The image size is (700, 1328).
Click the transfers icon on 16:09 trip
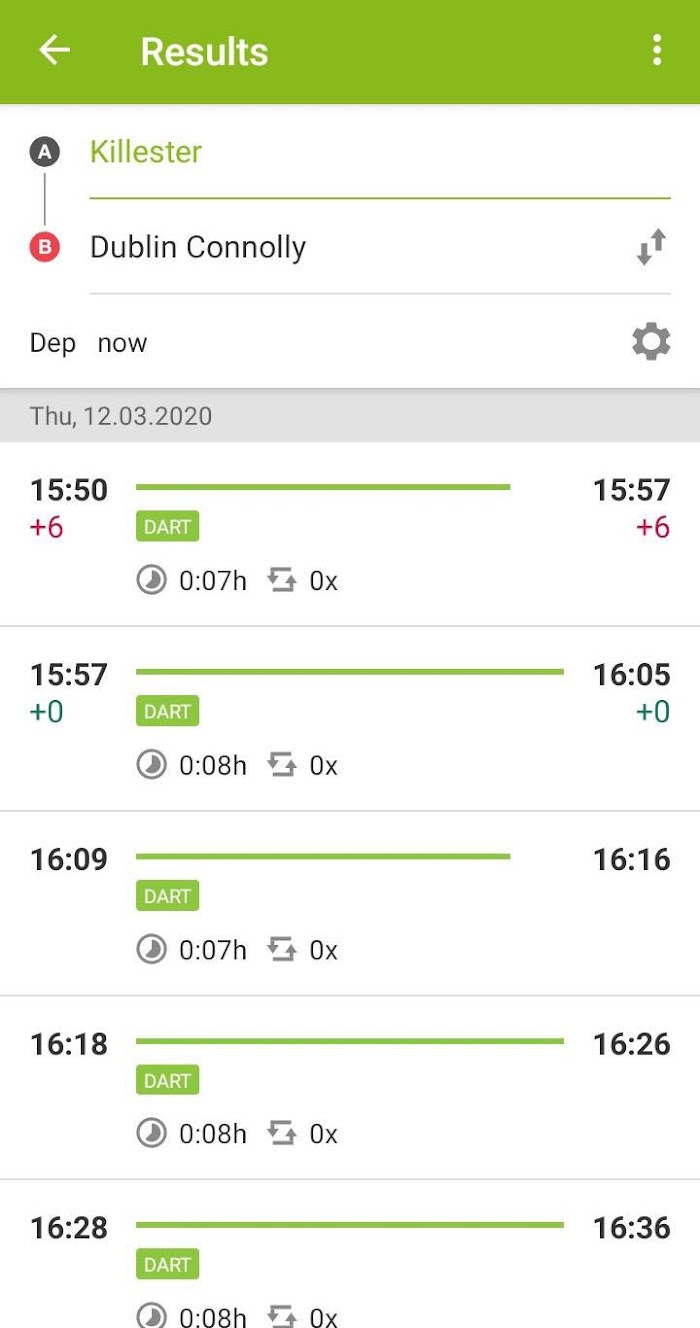coord(283,949)
